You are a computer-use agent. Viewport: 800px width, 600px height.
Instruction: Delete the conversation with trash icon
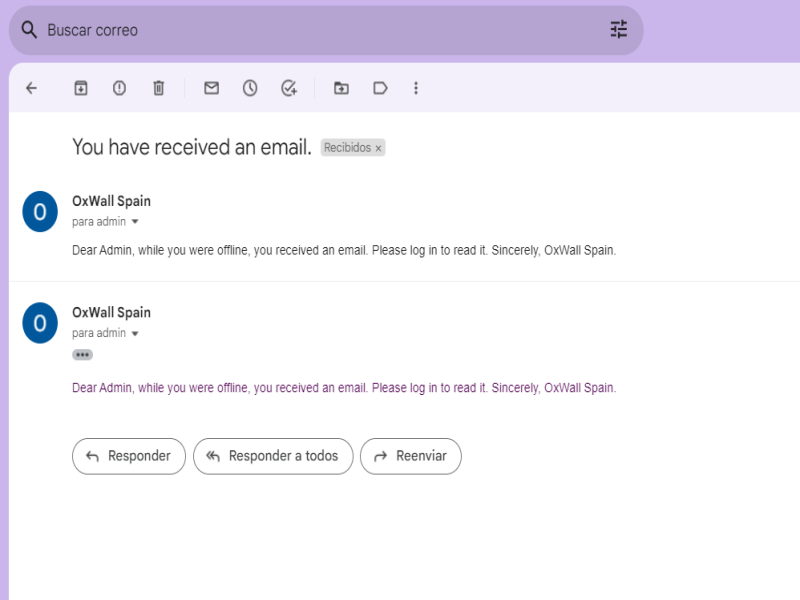[x=158, y=88]
